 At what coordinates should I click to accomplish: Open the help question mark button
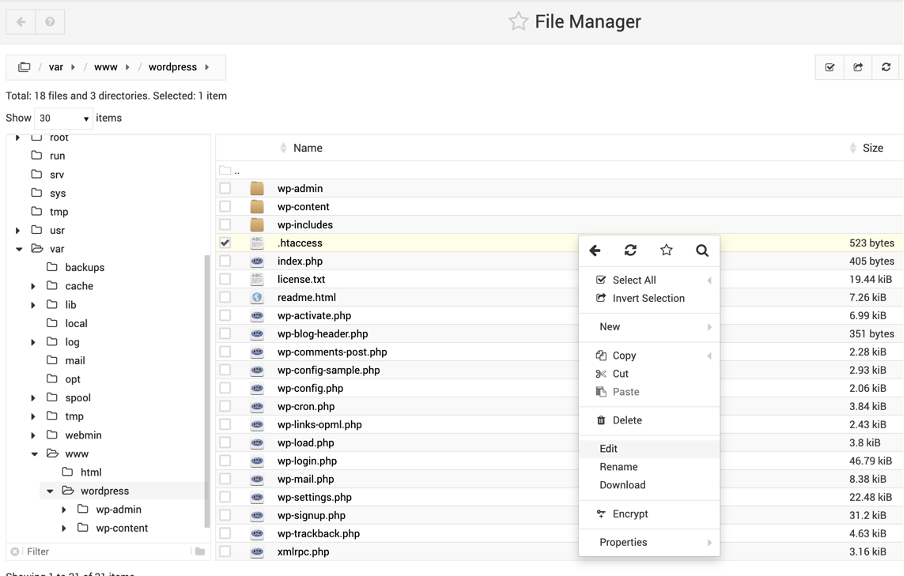coord(50,22)
